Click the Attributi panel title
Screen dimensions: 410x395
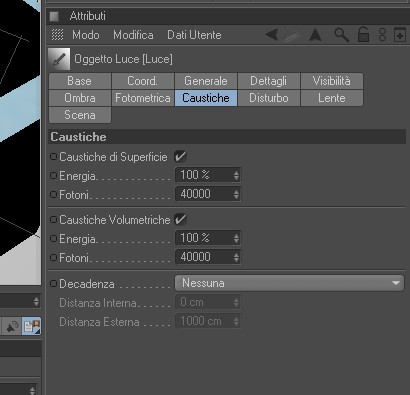tap(88, 16)
